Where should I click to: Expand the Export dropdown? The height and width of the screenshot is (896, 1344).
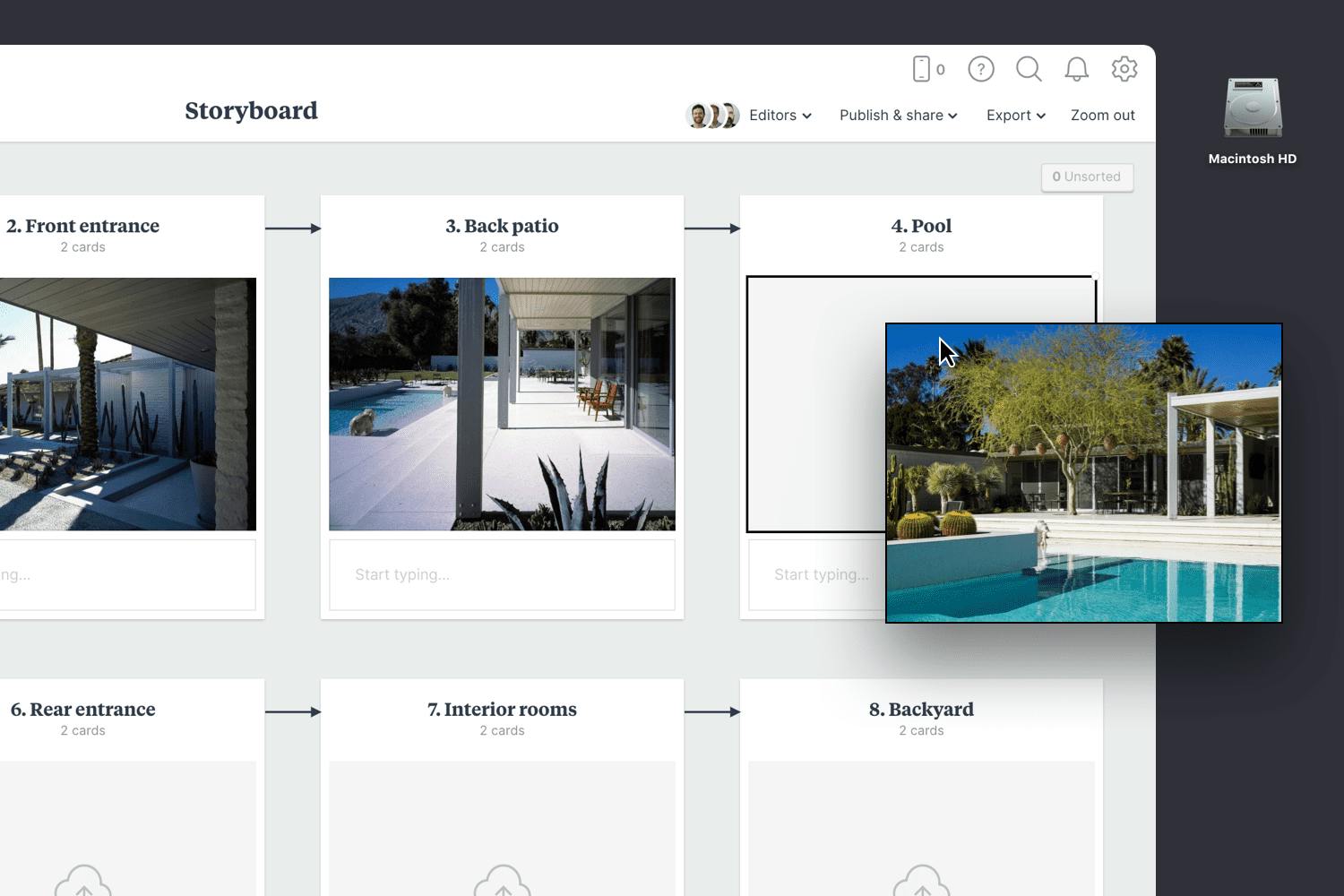(x=1014, y=115)
